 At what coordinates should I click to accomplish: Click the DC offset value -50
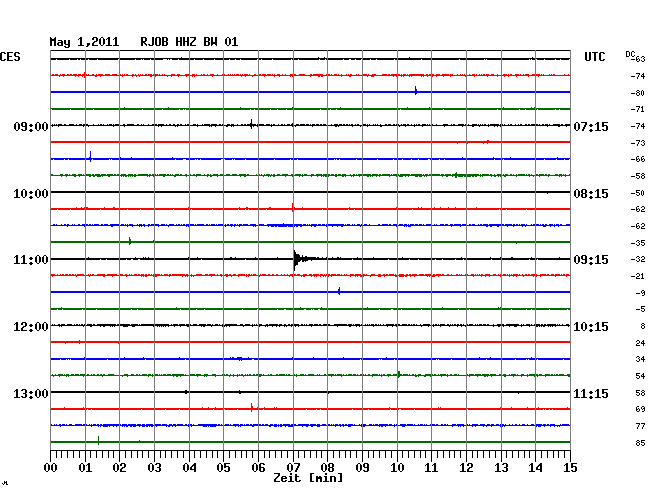point(638,193)
